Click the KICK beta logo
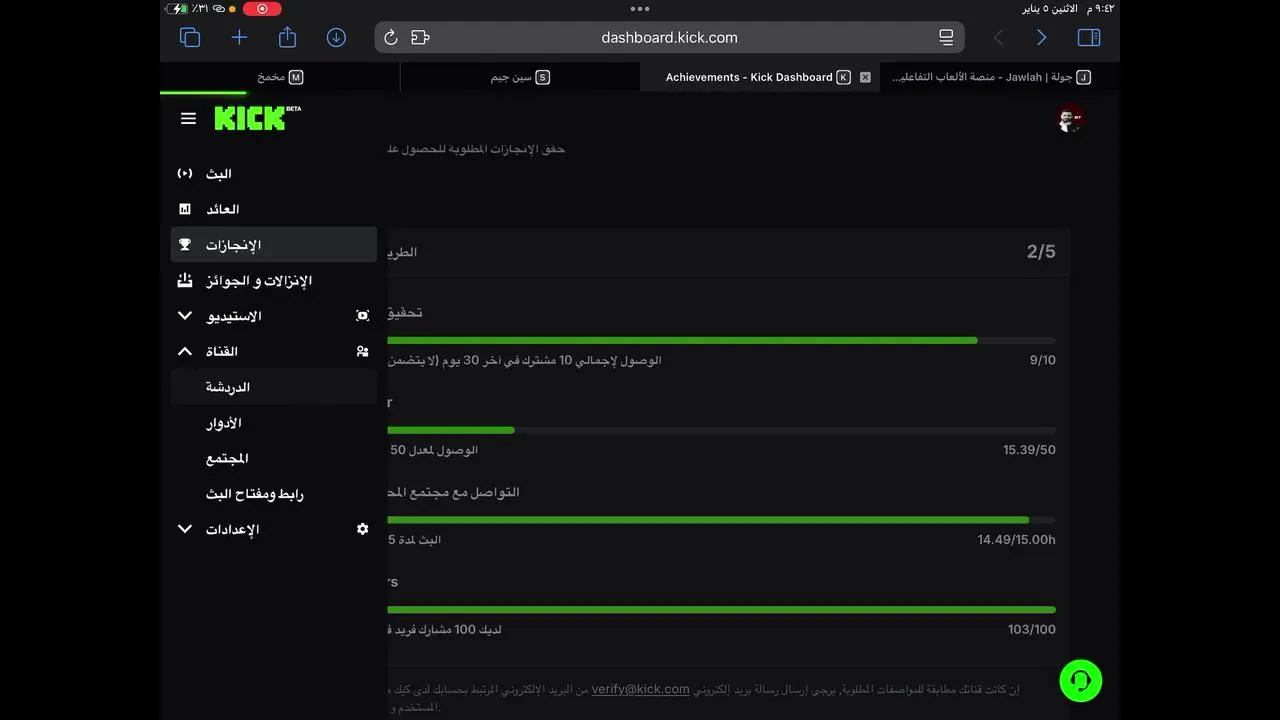This screenshot has width=1280, height=720. (257, 117)
